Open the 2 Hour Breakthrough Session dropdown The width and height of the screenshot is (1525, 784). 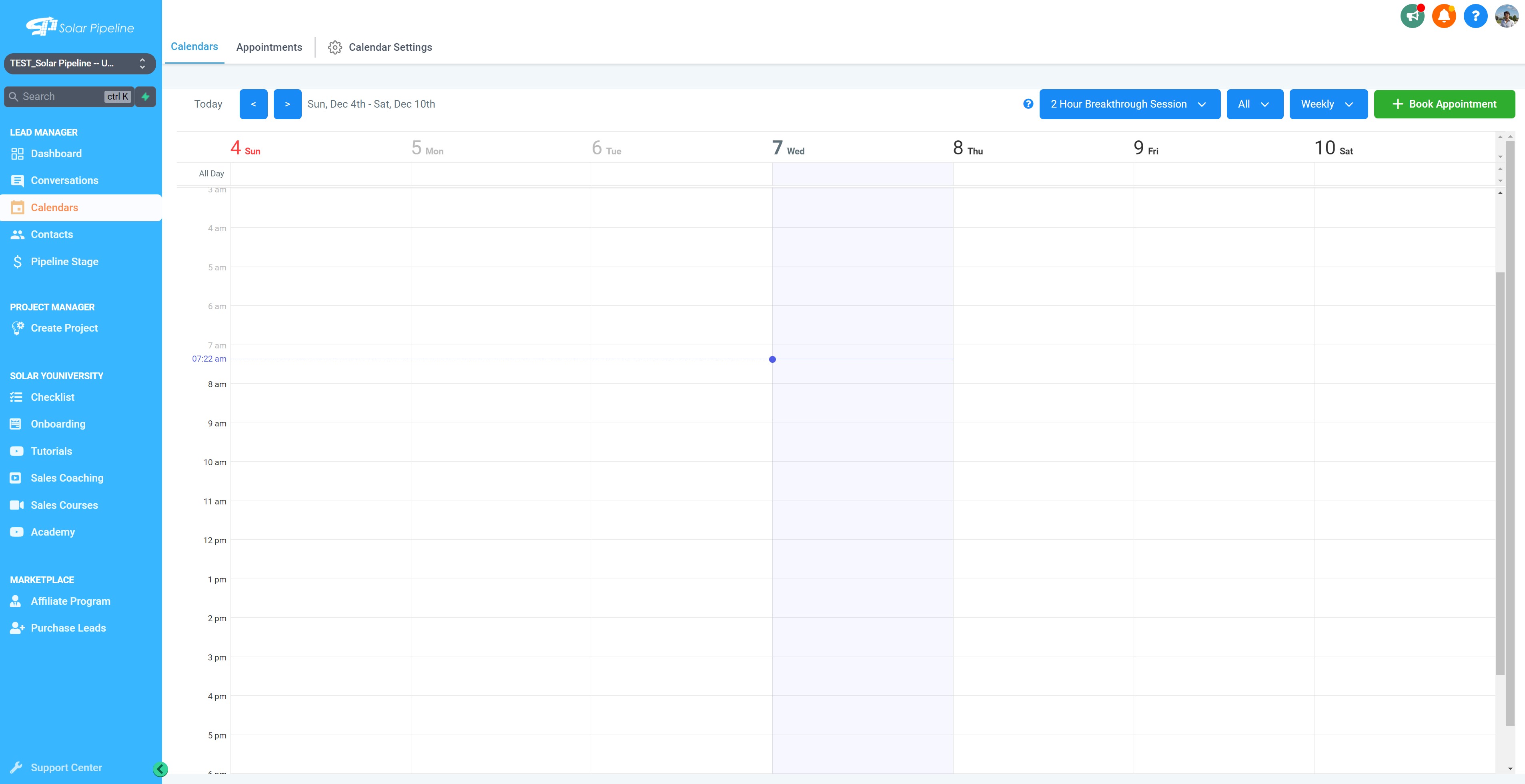(x=1129, y=104)
